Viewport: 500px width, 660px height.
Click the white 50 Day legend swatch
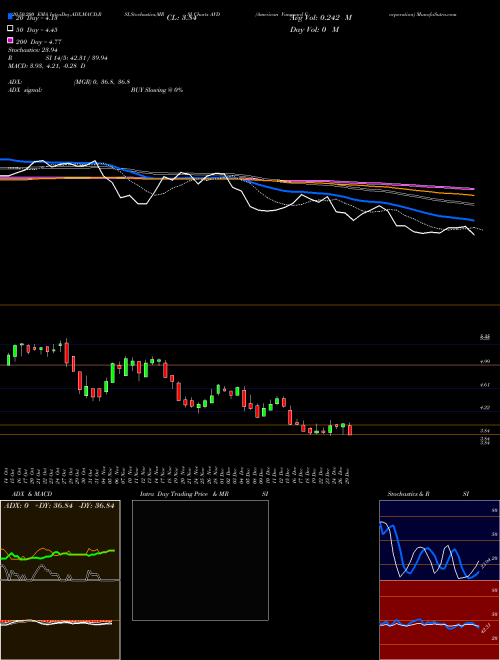click(10, 29)
